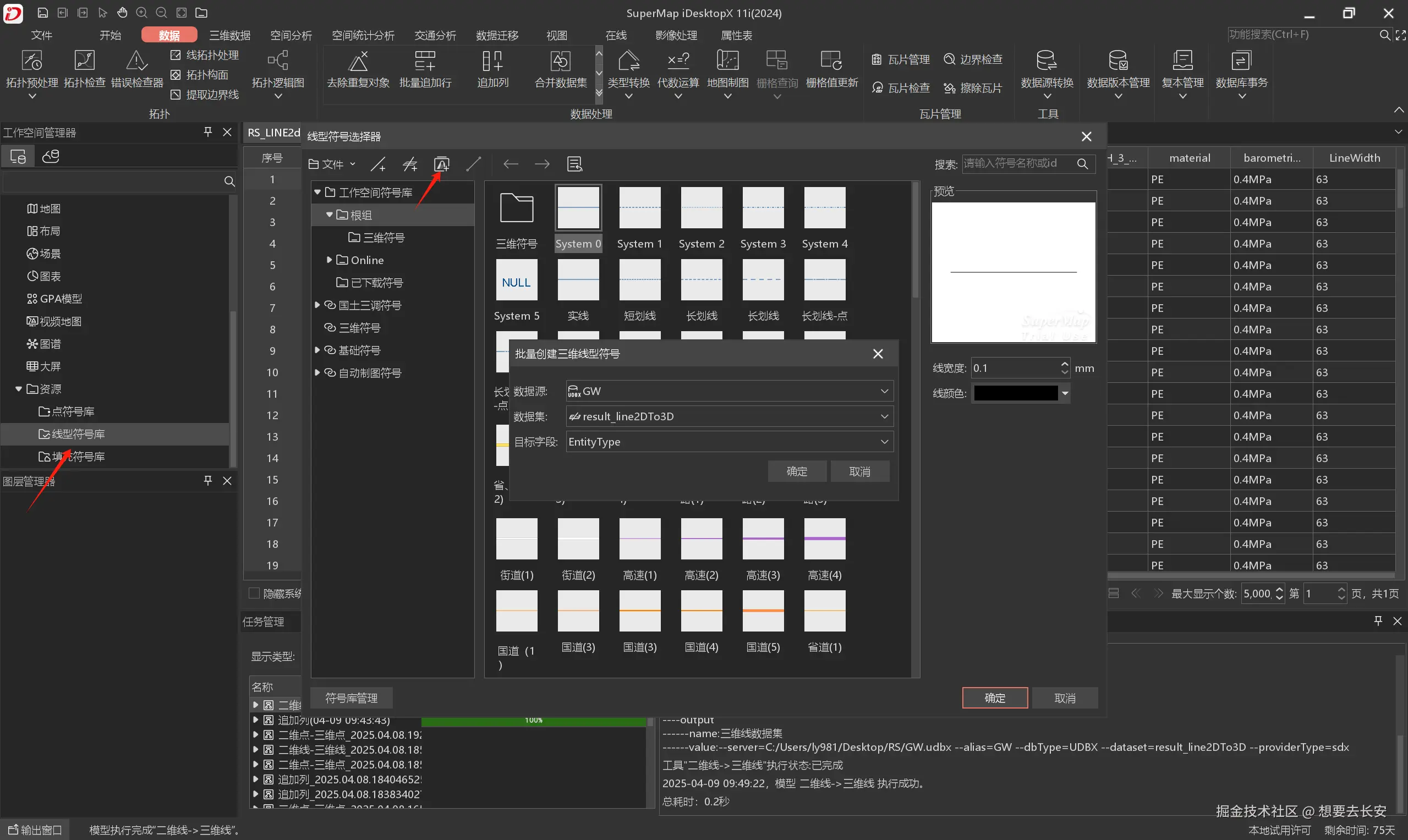
Task: Launch the 拓扑检查 tool
Action: pyautogui.click(x=84, y=69)
